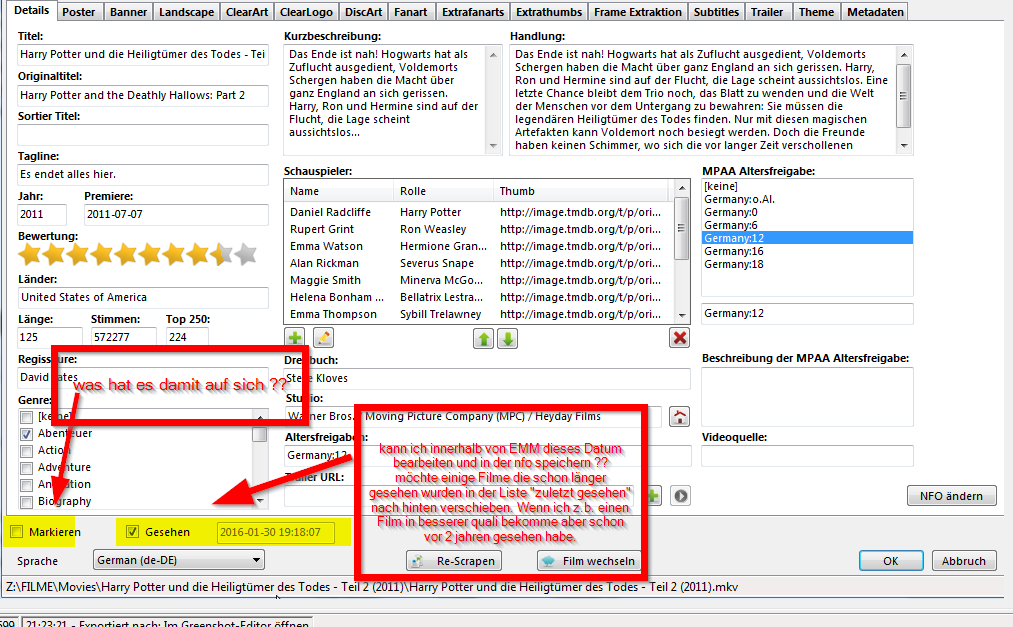The height and width of the screenshot is (627, 1013).
Task: Switch to the Fanart tab
Action: [x=410, y=12]
